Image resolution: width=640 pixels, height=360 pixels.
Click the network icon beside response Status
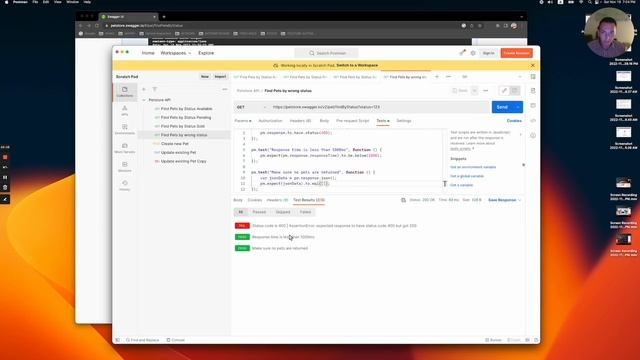point(403,200)
